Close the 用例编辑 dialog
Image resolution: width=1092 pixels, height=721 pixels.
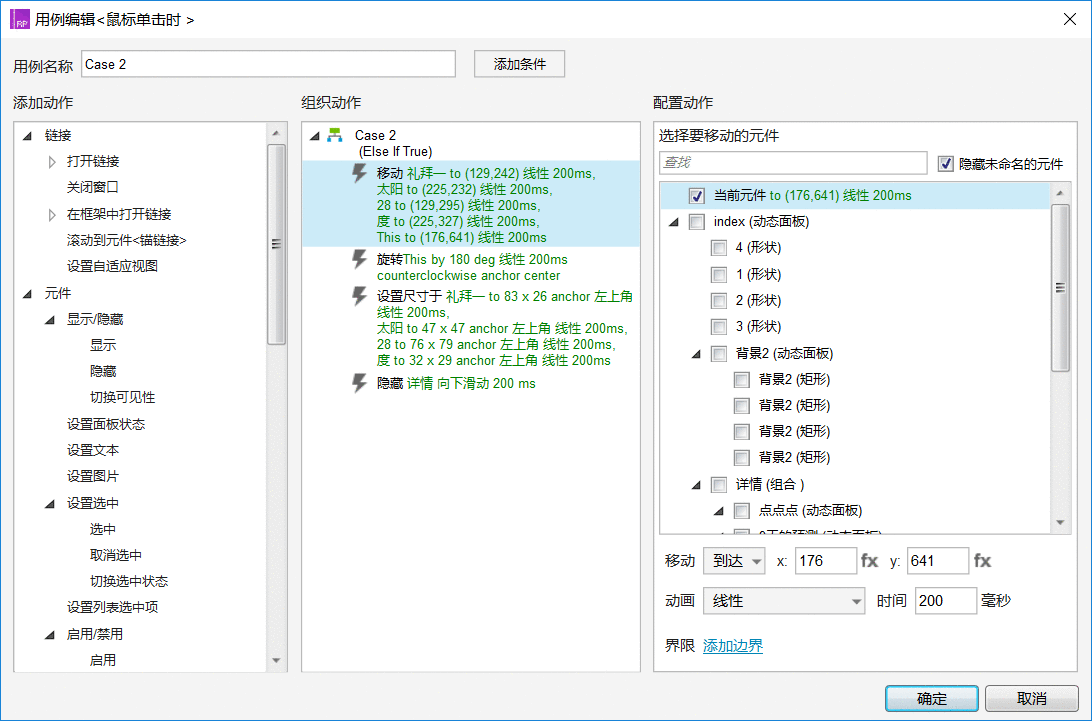[1070, 20]
